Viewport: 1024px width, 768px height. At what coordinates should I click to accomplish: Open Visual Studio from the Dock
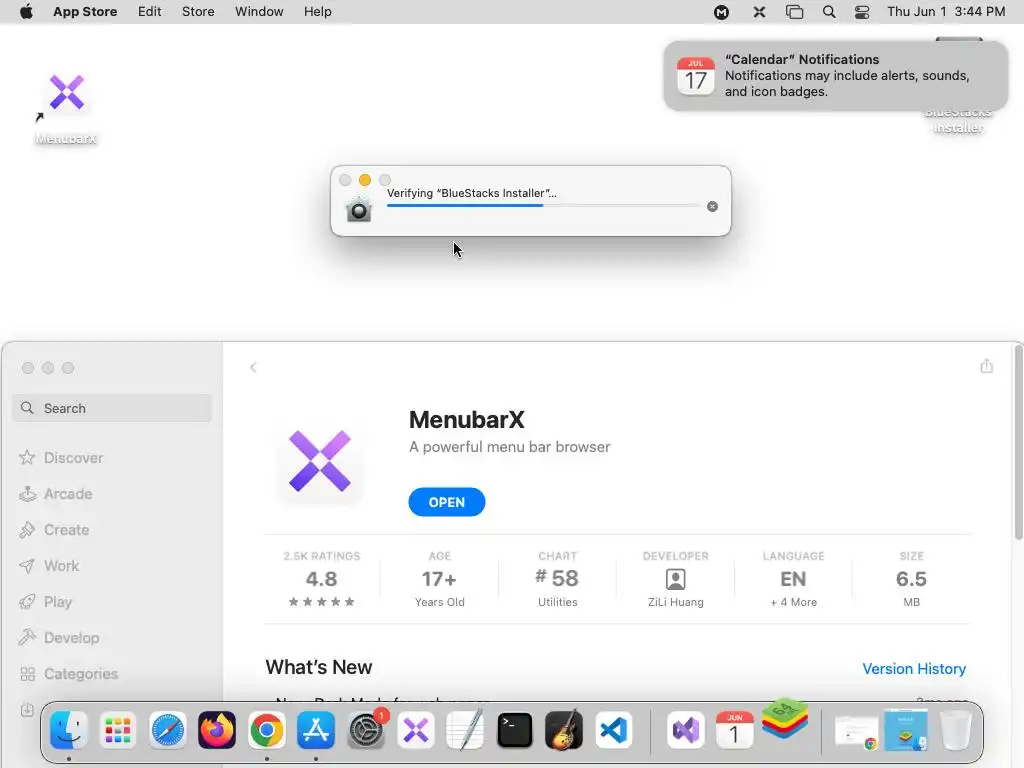coord(686,730)
